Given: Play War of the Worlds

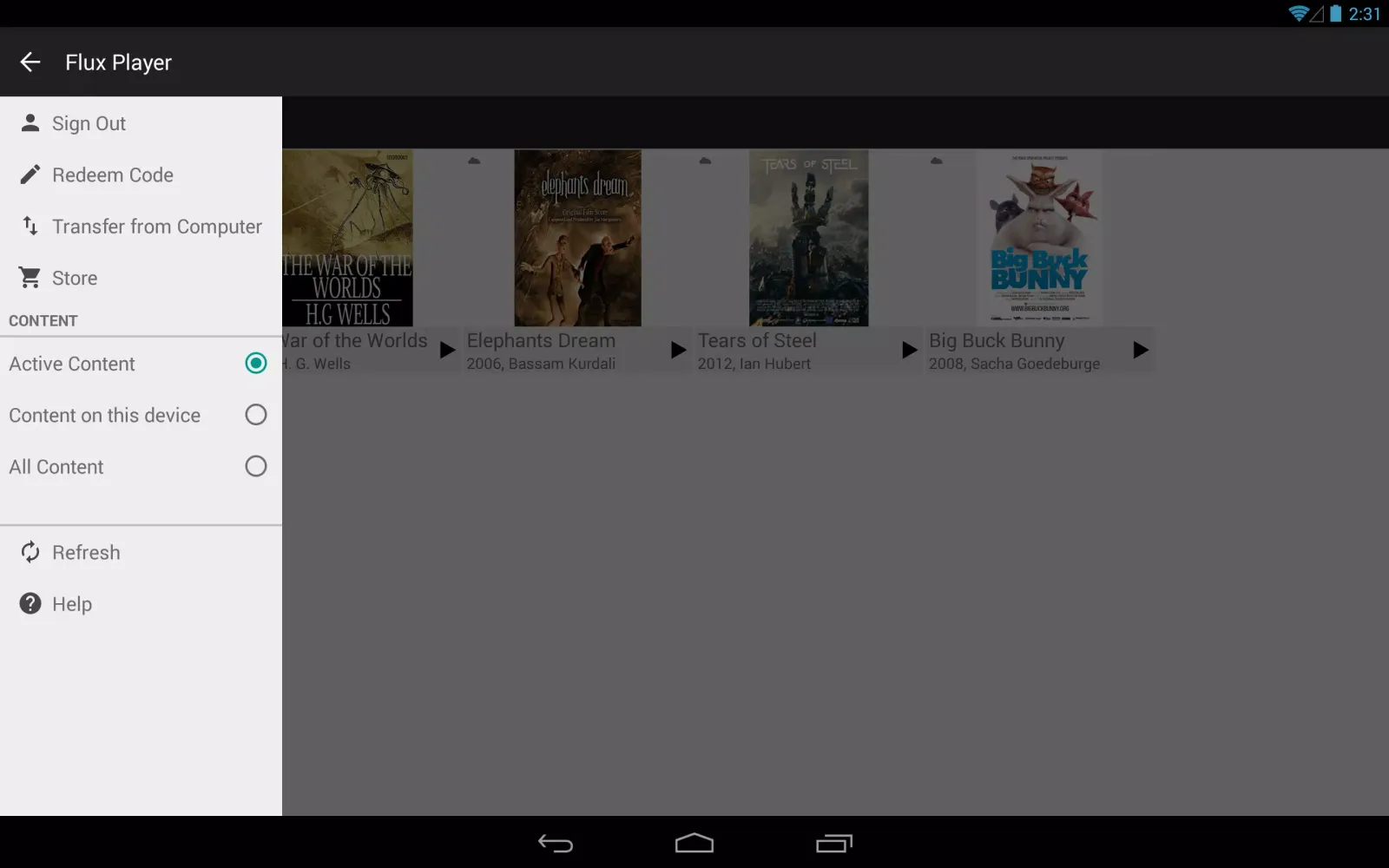Looking at the screenshot, I should (x=447, y=351).
